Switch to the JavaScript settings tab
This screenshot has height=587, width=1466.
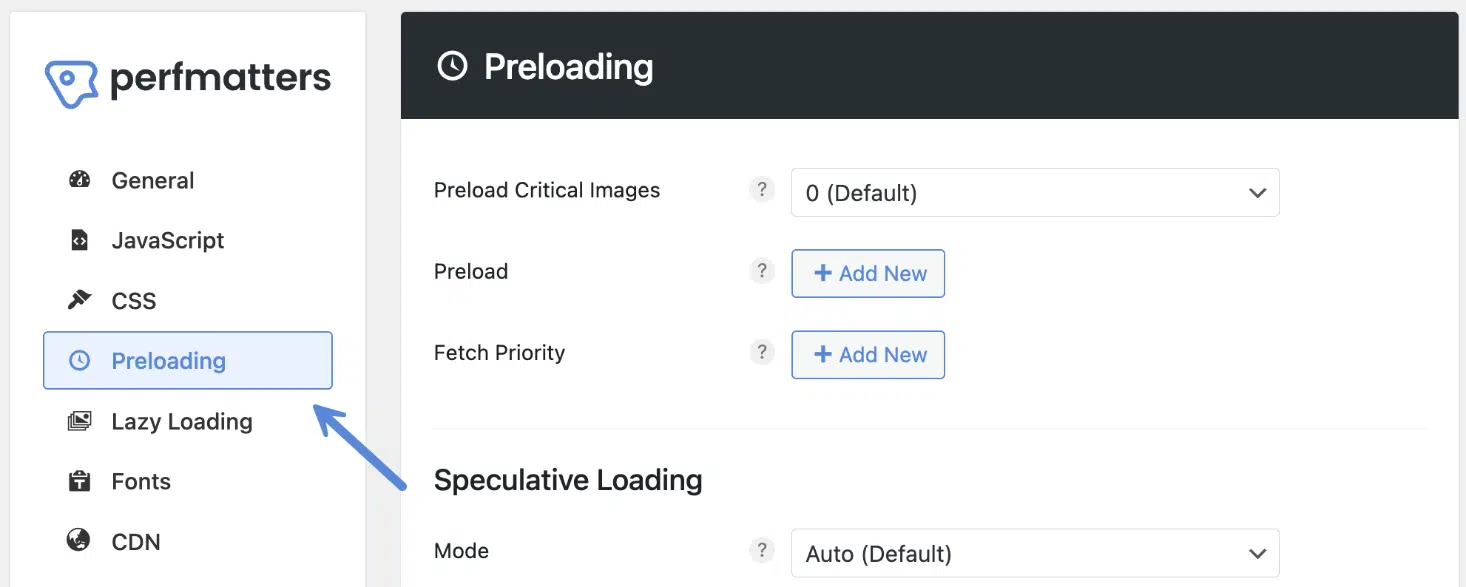pos(167,240)
